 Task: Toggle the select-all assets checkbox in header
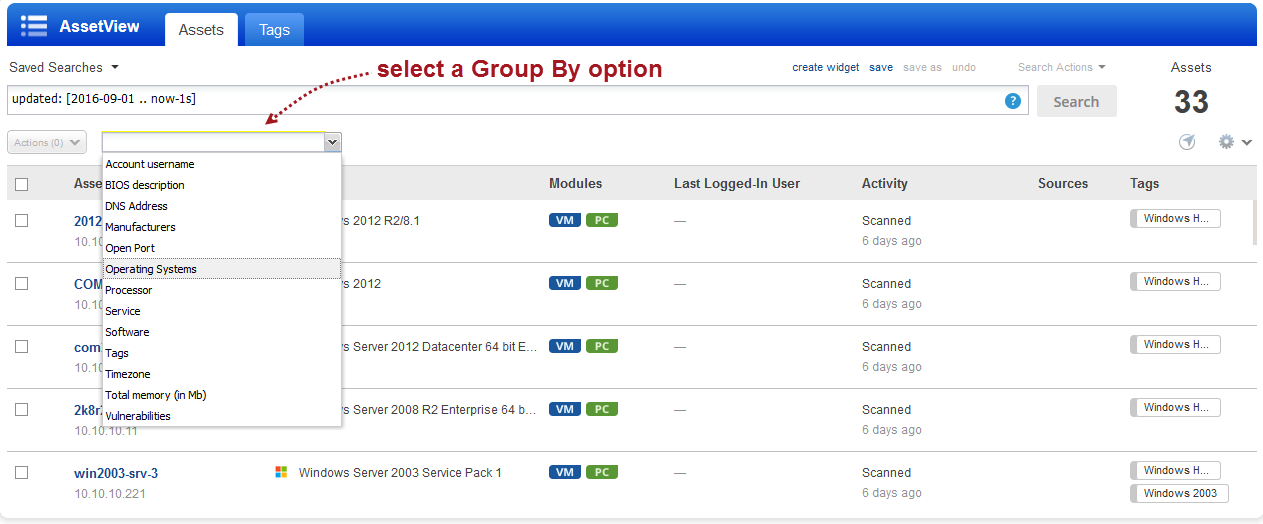[x=22, y=184]
